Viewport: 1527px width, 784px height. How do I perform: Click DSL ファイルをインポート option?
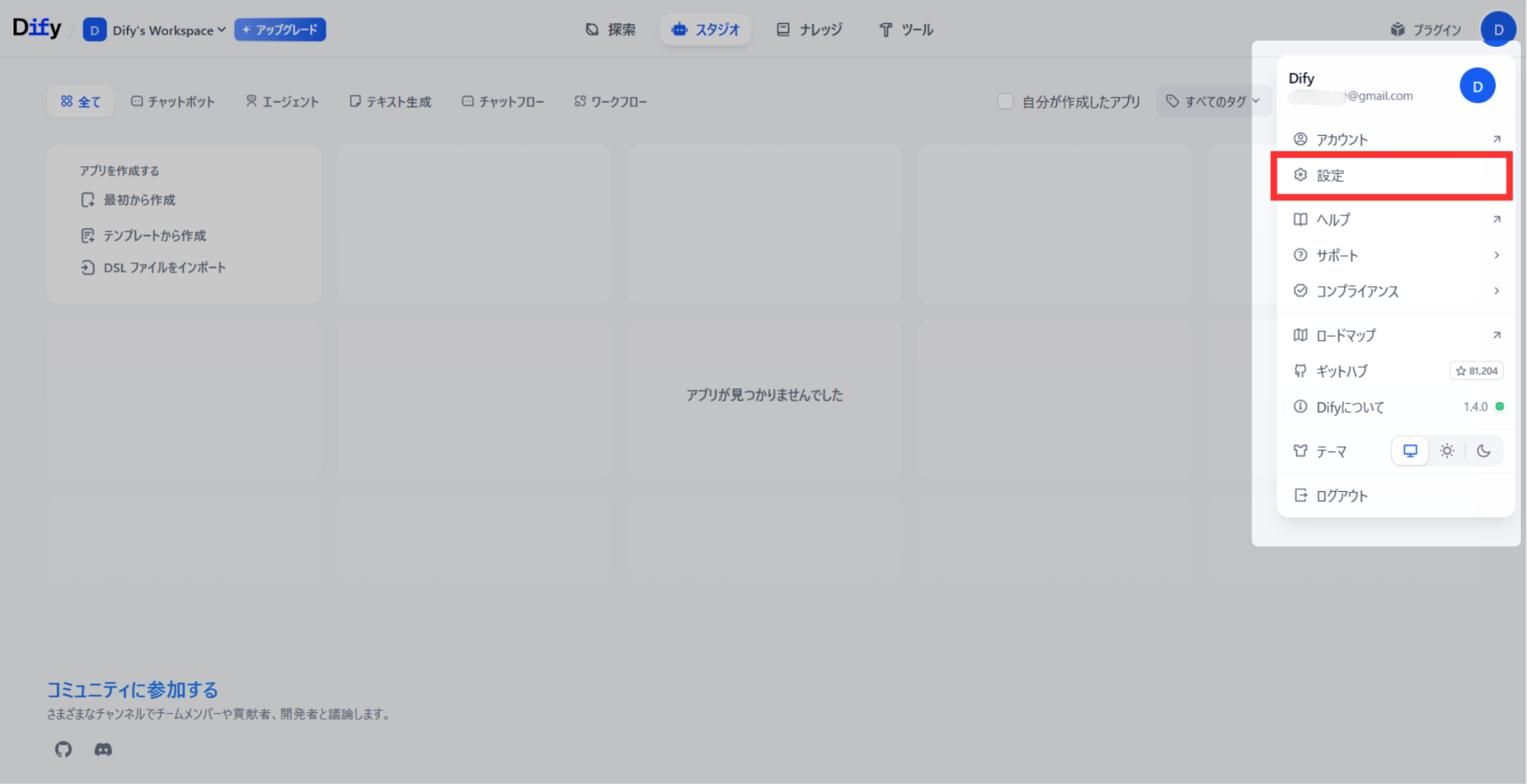coord(152,268)
